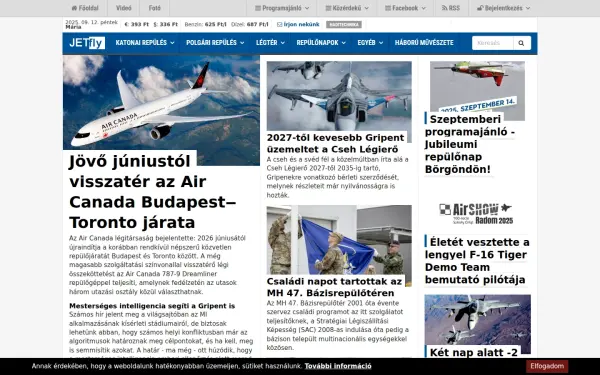Viewport: 600px width, 375px height.
Task: Click the date text 2025. 09. 12. péntek
Action: (91, 22)
